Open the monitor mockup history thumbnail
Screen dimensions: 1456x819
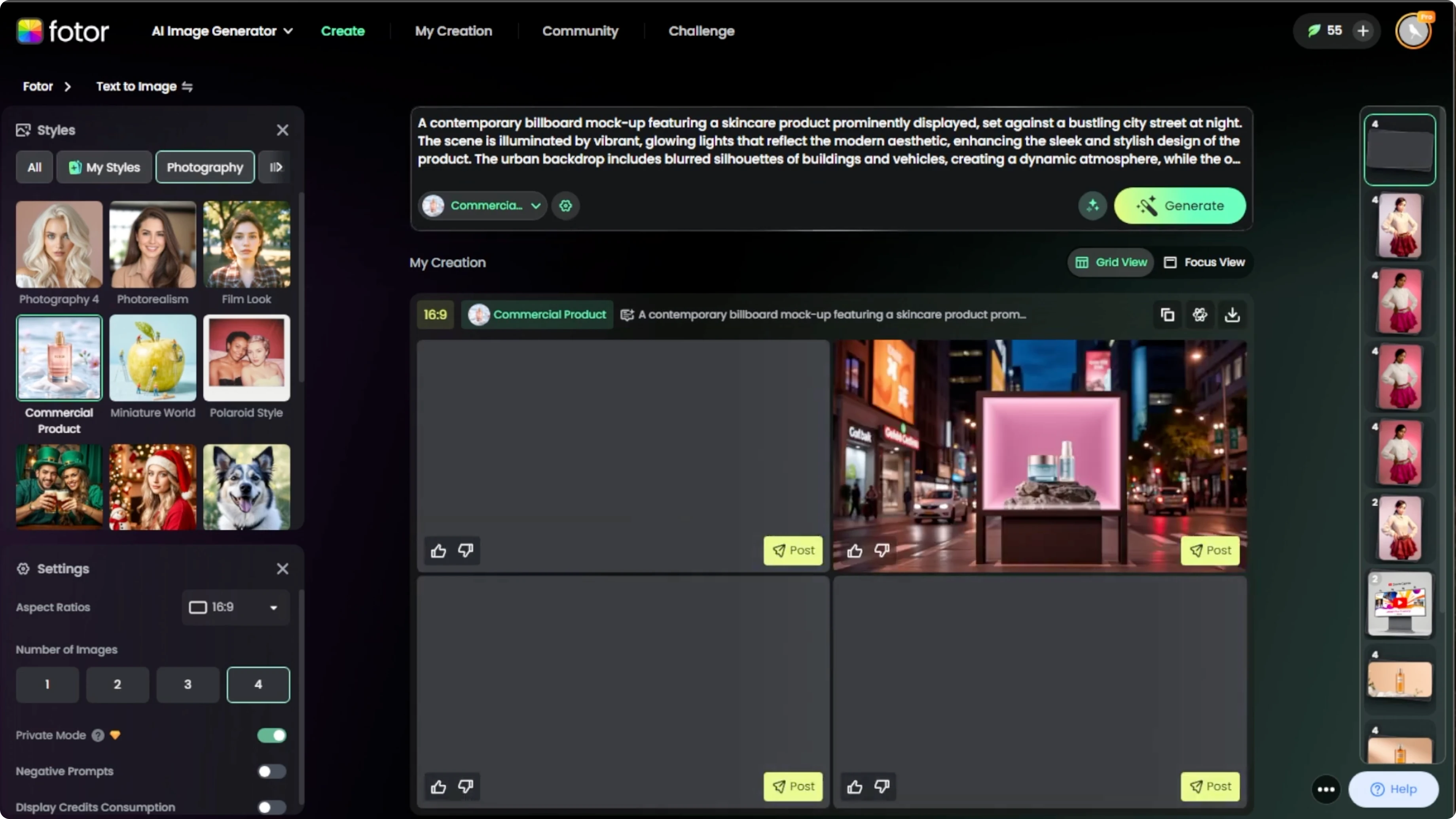(x=1399, y=604)
